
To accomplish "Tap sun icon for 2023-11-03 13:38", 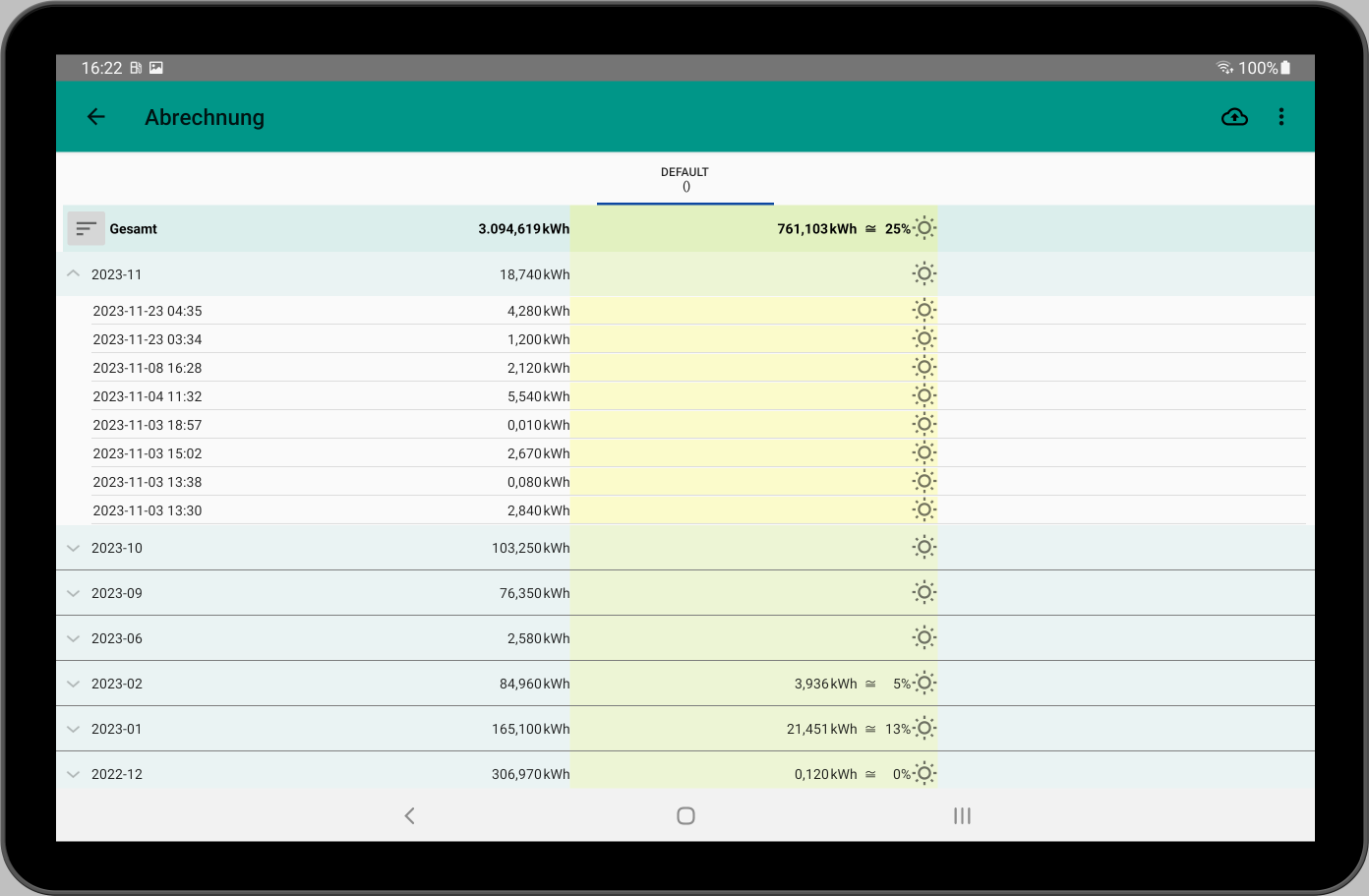I will 924,481.
